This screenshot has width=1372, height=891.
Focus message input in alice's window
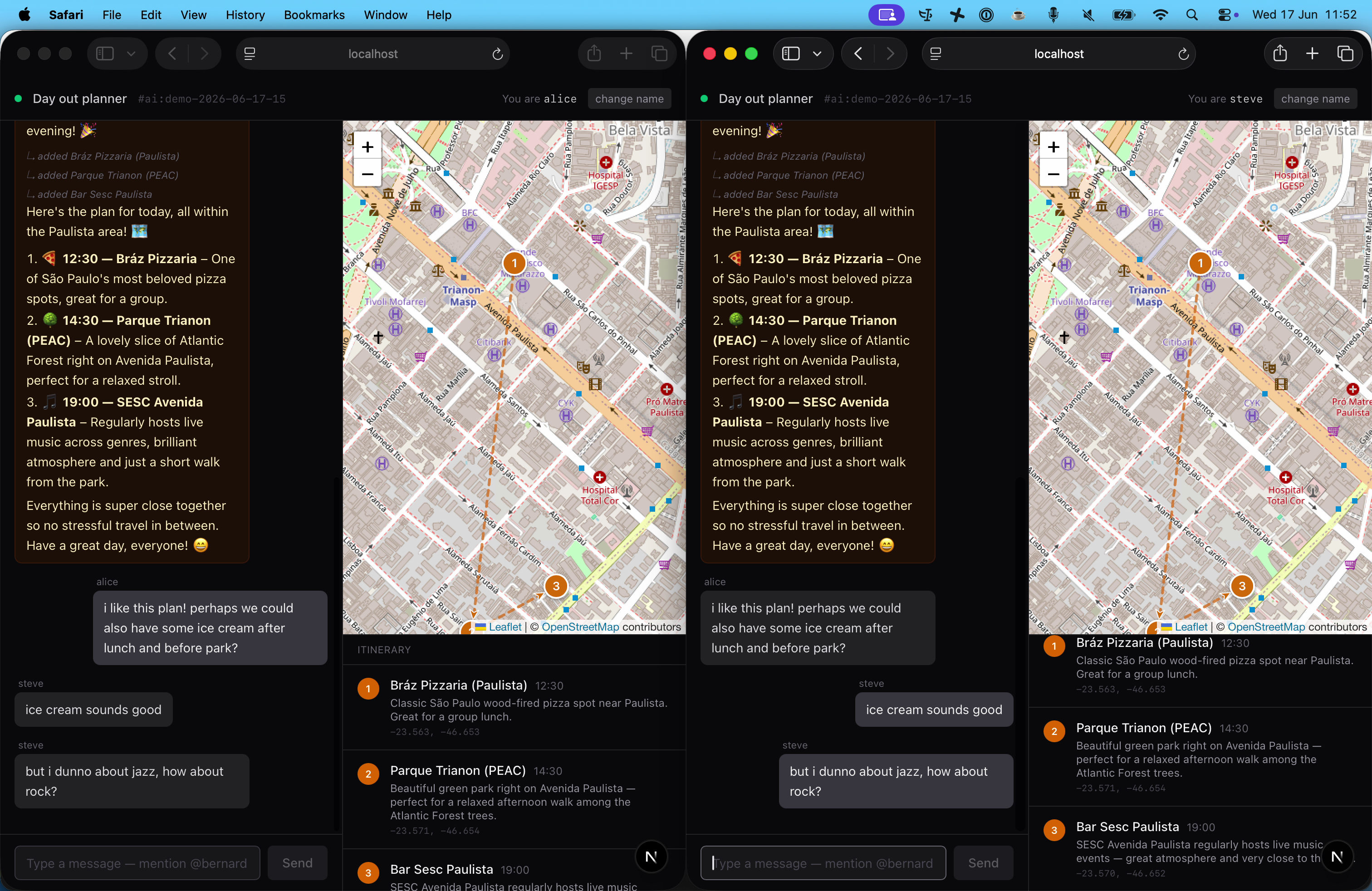[137, 863]
